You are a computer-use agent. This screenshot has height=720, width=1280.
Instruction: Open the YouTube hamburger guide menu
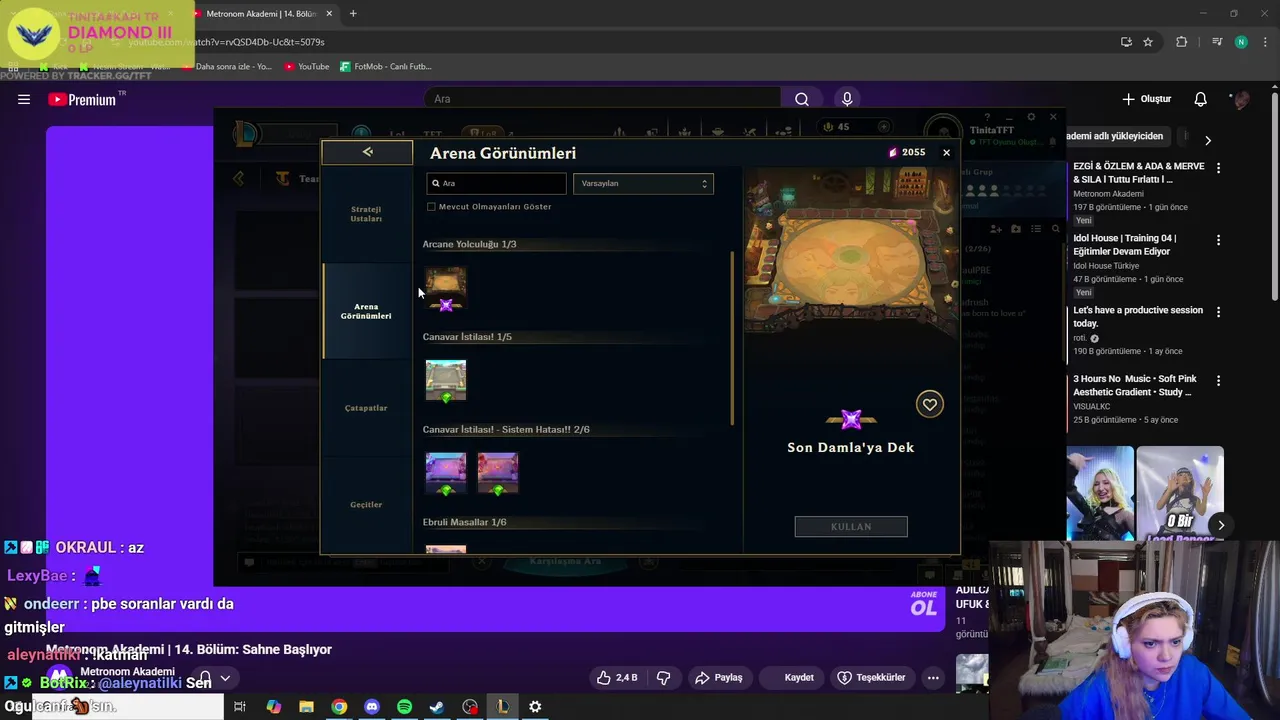[x=24, y=99]
